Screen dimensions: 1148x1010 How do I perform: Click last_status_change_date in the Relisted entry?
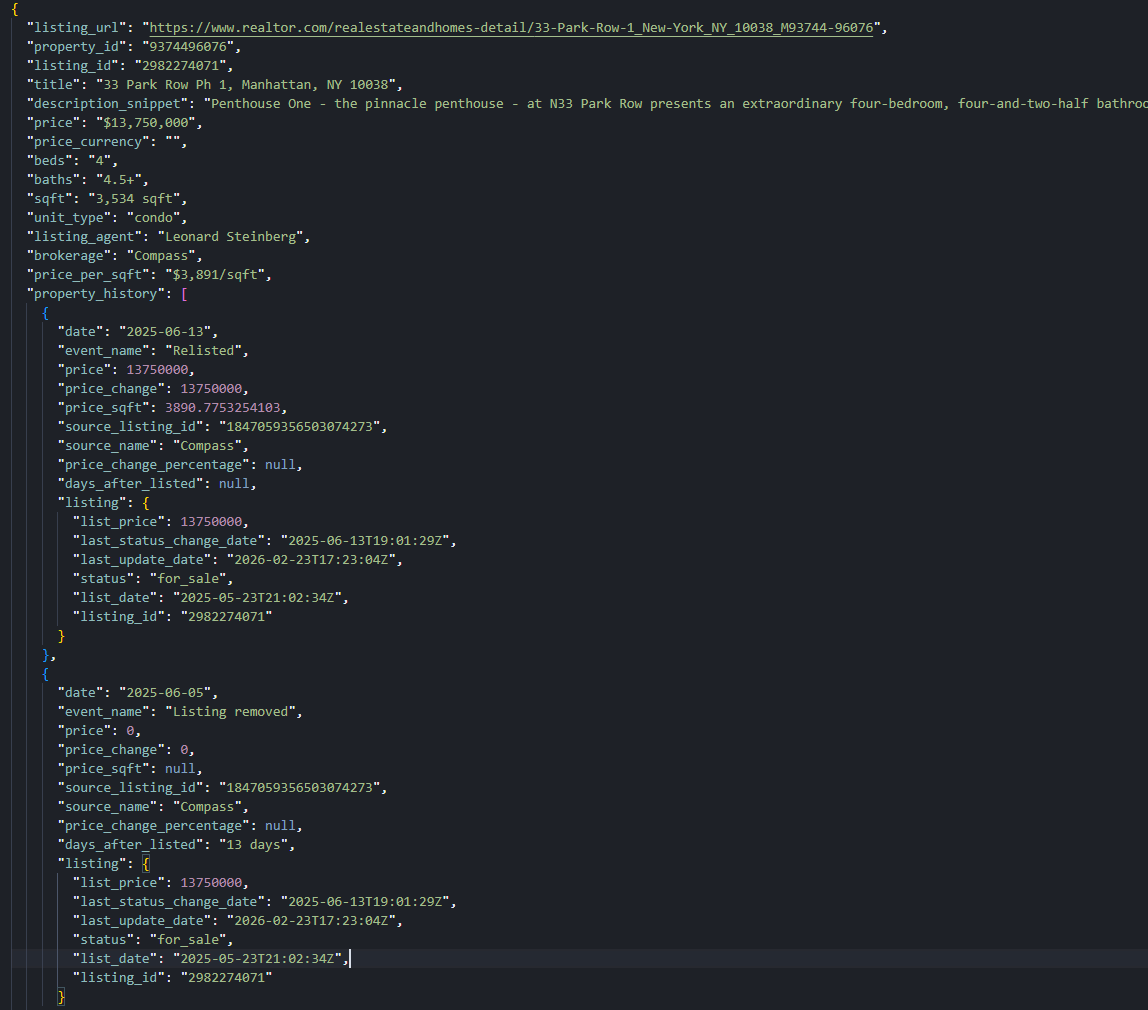[x=264, y=541]
